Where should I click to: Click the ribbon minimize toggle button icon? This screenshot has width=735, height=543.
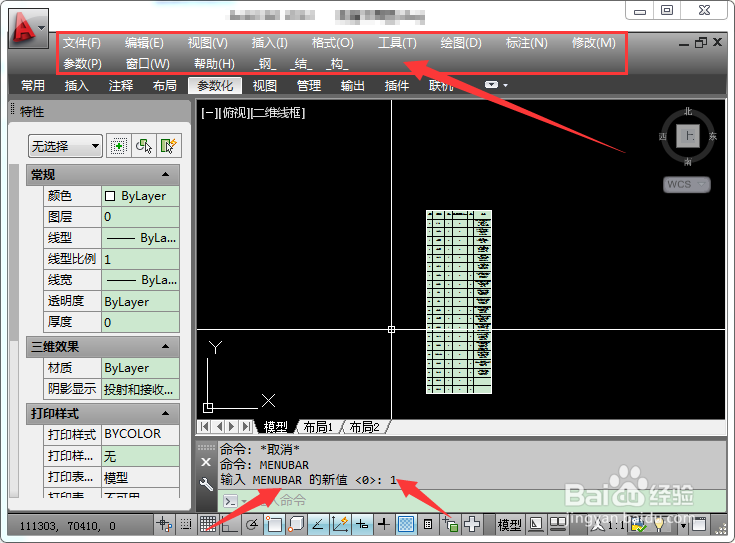(x=491, y=85)
